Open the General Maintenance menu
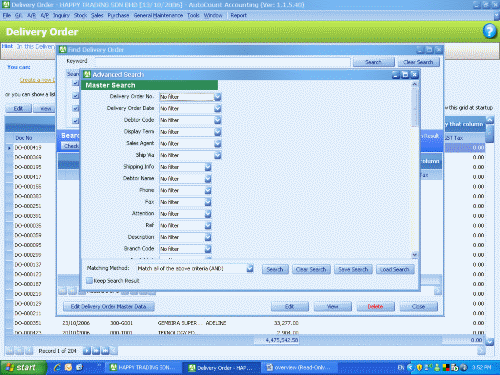500x375 pixels. pos(158,15)
